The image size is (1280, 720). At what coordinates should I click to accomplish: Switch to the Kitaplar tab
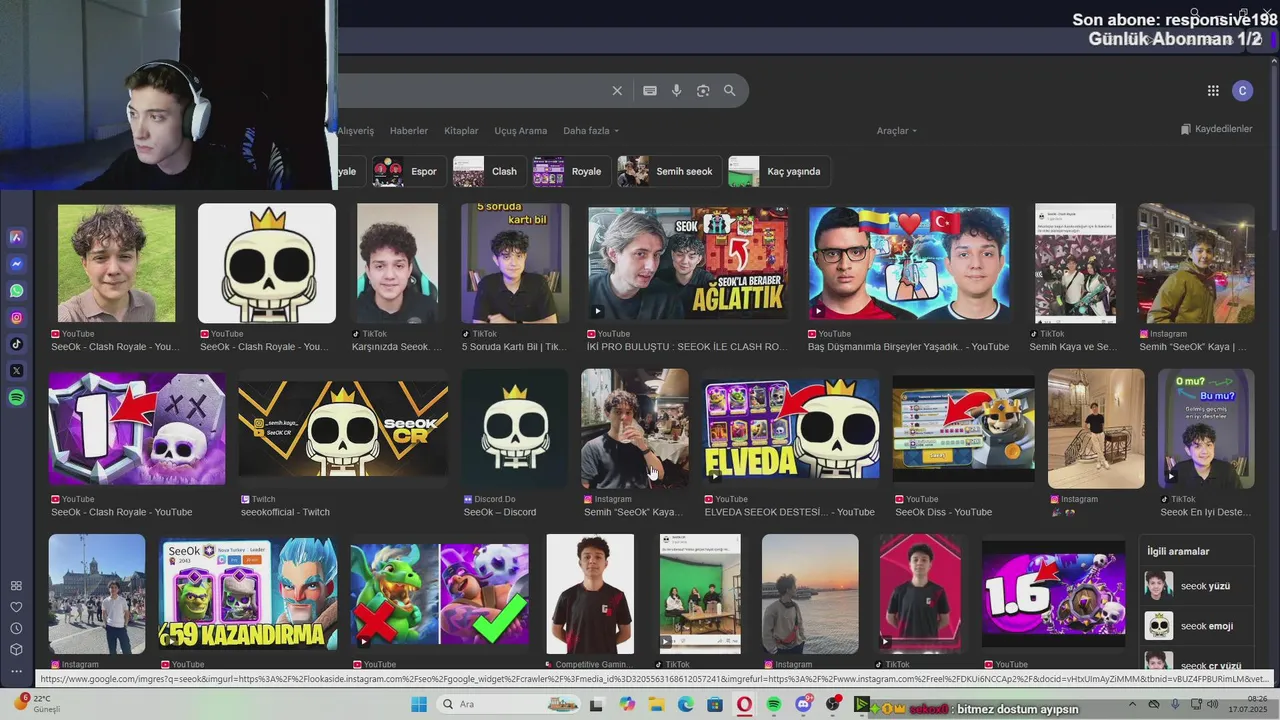pyautogui.click(x=461, y=131)
